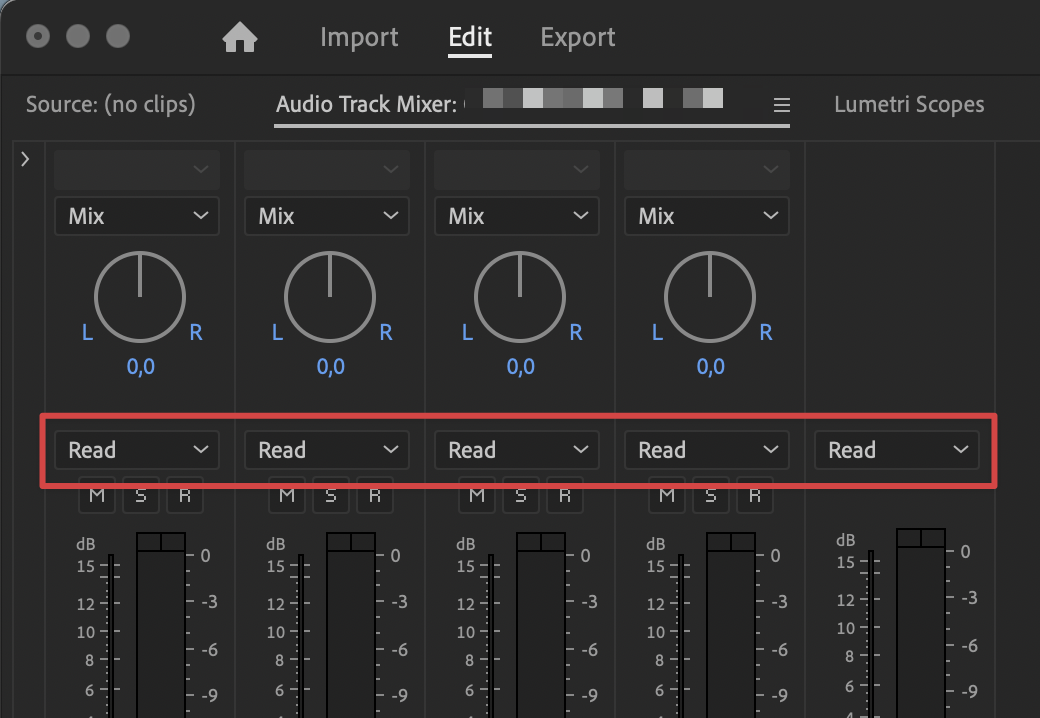Click the Solo icon on the third track
This screenshot has width=1040, height=718.
(521, 495)
